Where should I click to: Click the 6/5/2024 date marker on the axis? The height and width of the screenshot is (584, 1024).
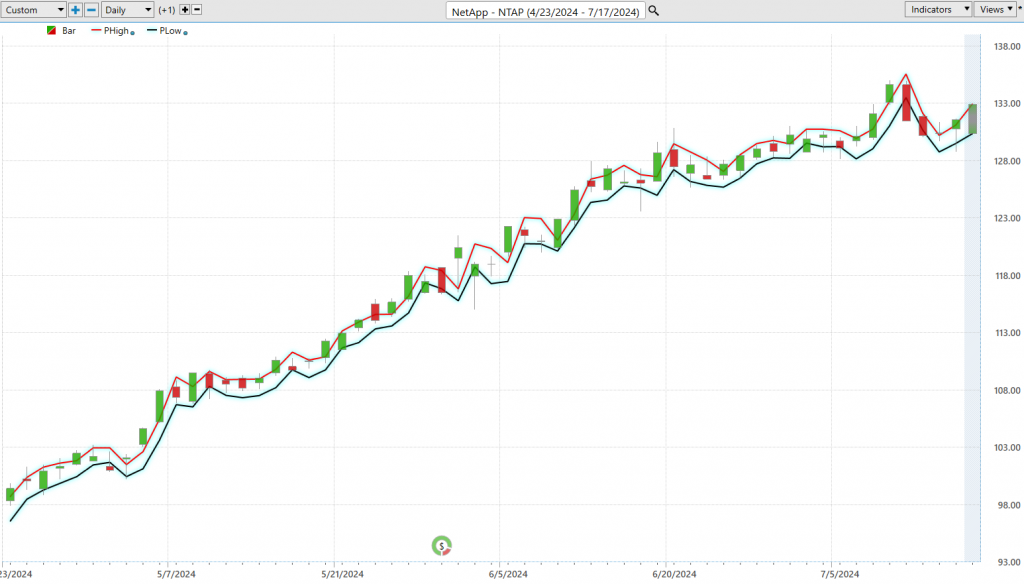(x=508, y=575)
